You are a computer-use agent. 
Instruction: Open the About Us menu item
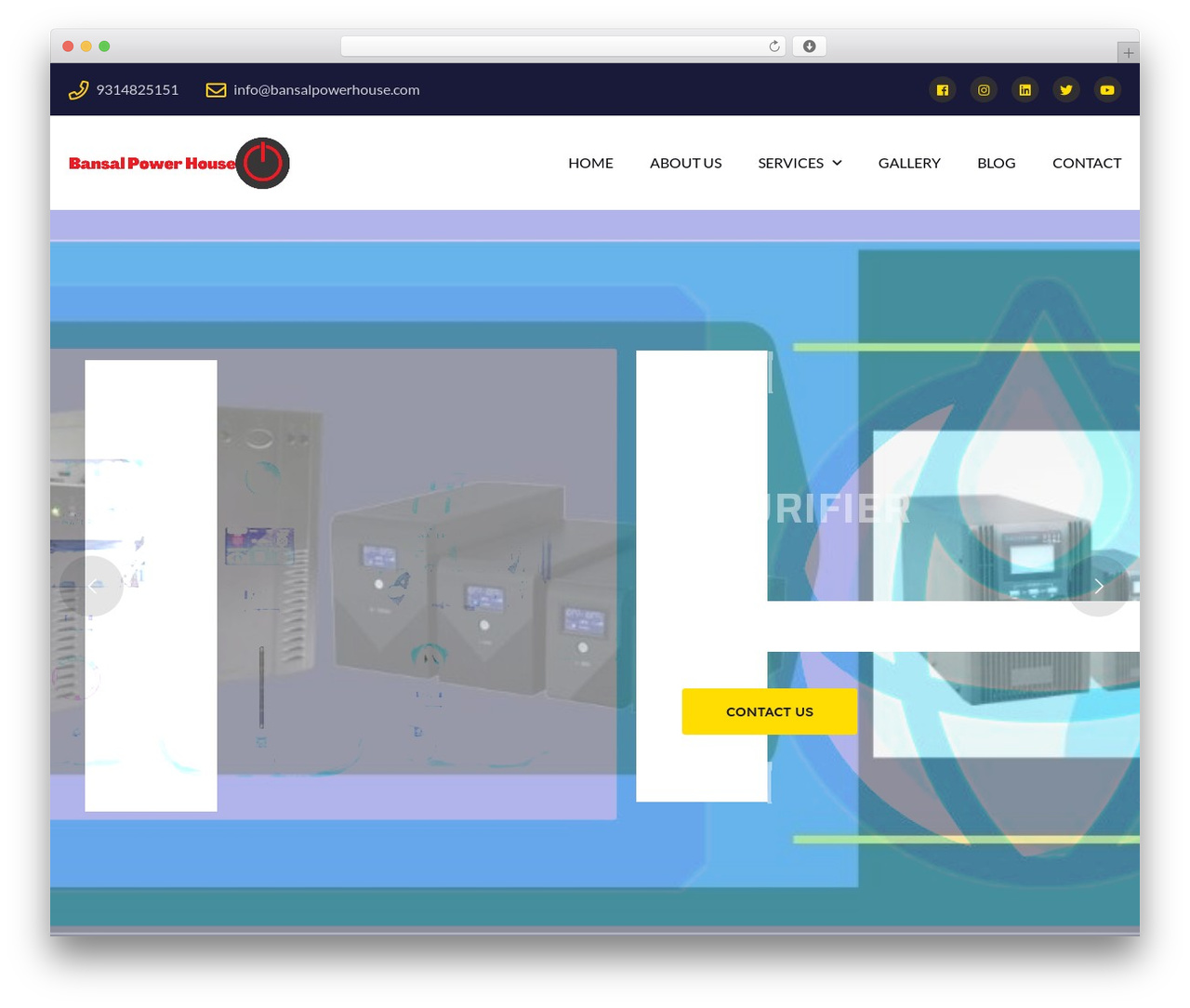pyautogui.click(x=686, y=163)
